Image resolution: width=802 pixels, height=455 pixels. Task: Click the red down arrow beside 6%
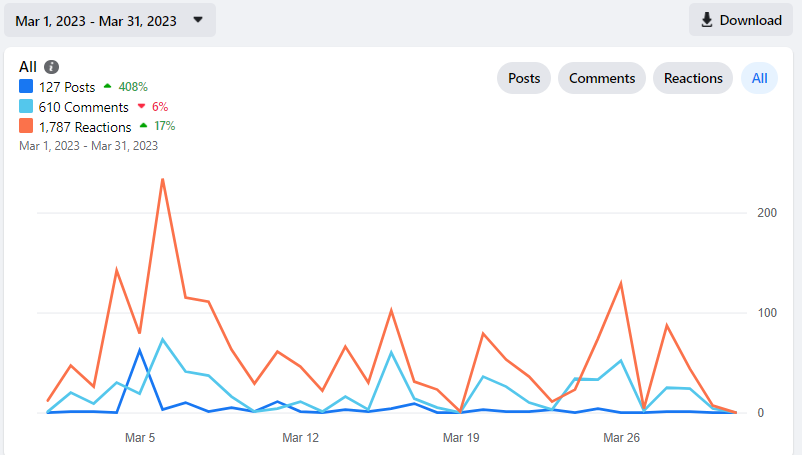[142, 106]
